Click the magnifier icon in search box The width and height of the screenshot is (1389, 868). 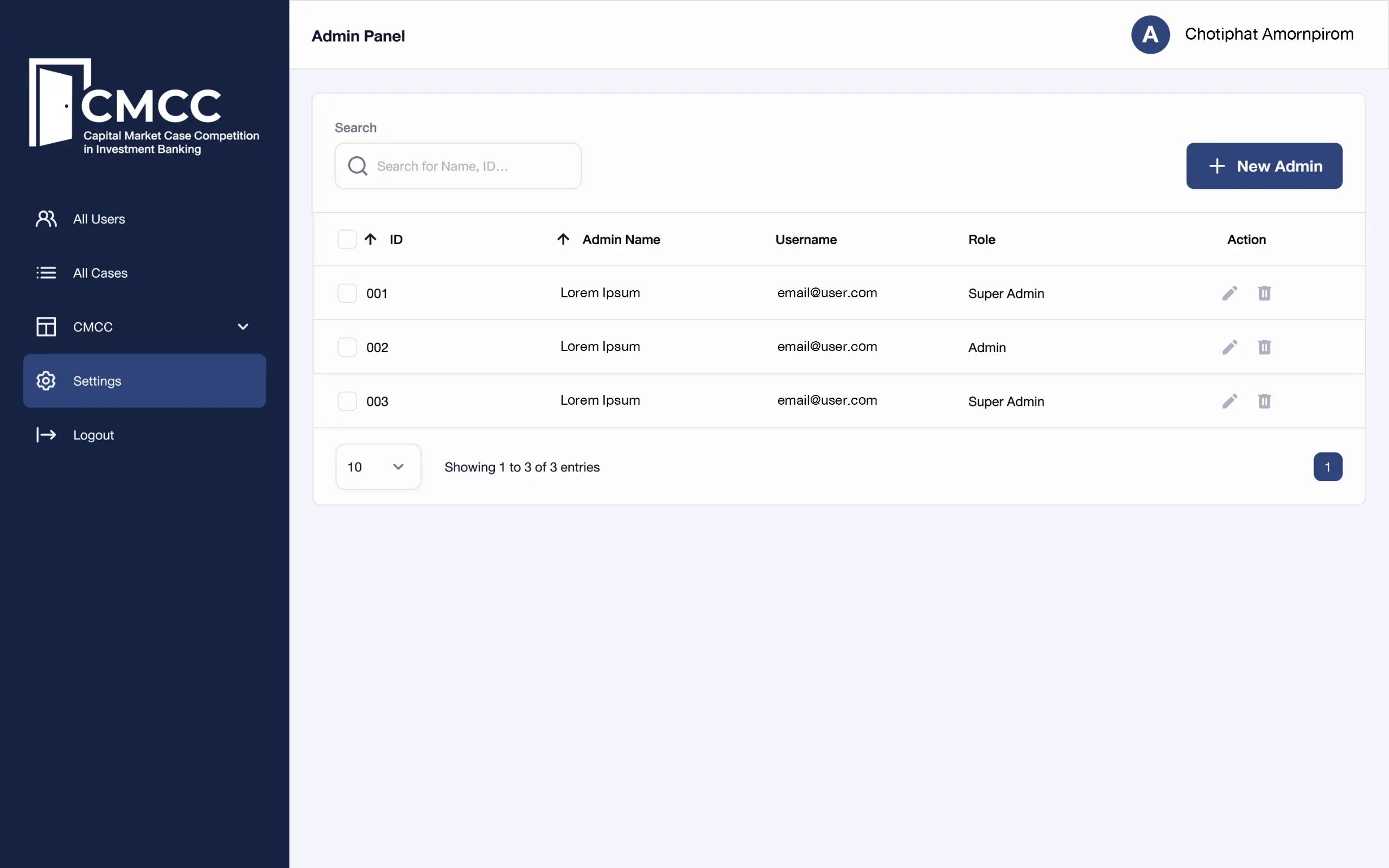coord(358,166)
